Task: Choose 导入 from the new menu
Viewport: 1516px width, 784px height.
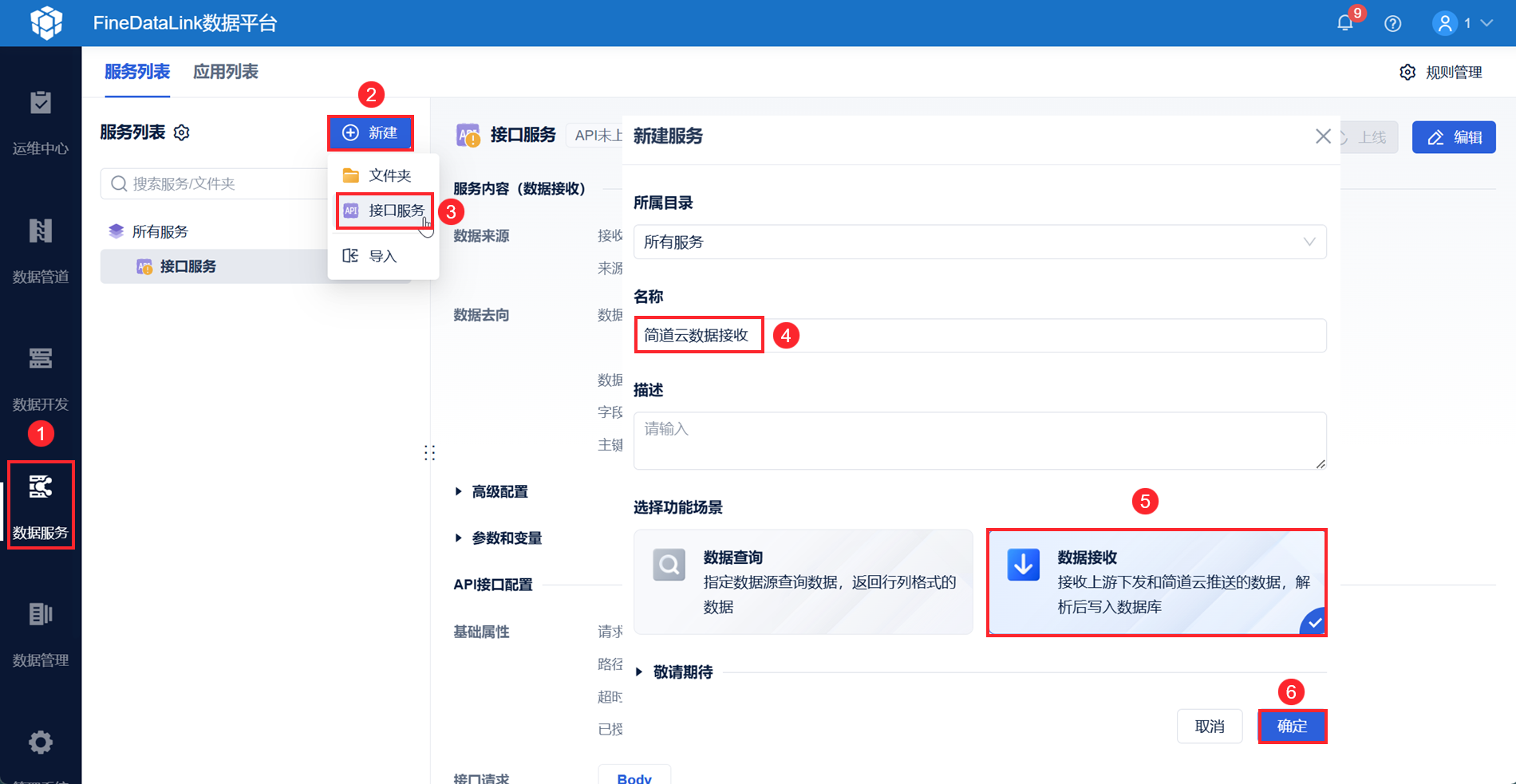Action: point(383,256)
